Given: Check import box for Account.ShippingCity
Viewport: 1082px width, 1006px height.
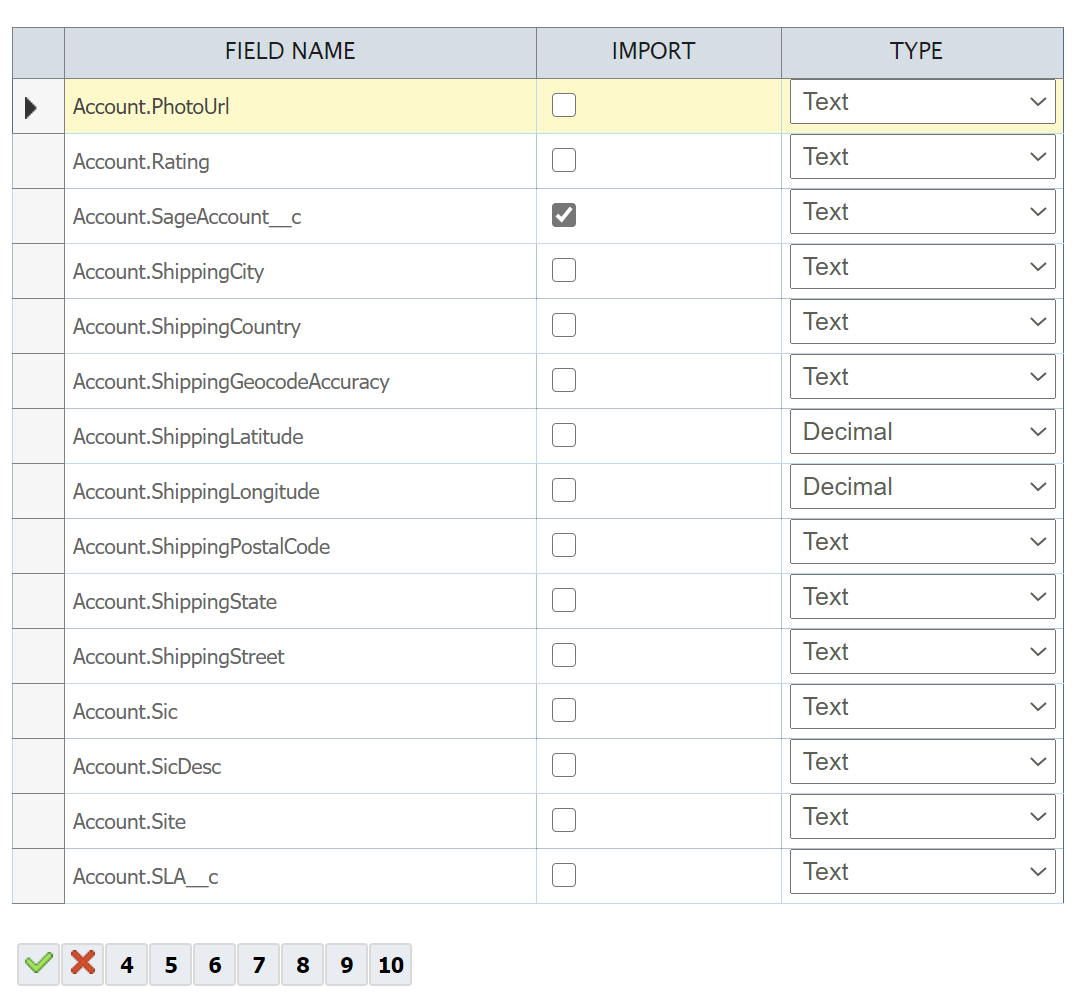Looking at the screenshot, I should [x=564, y=270].
